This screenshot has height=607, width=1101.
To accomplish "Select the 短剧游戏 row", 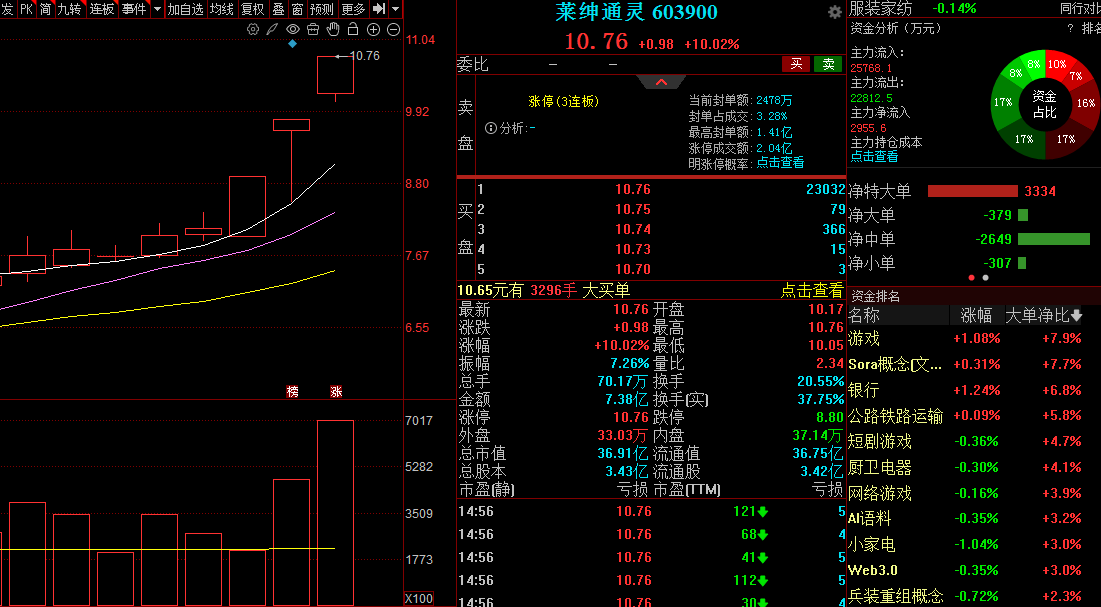I will [x=974, y=441].
